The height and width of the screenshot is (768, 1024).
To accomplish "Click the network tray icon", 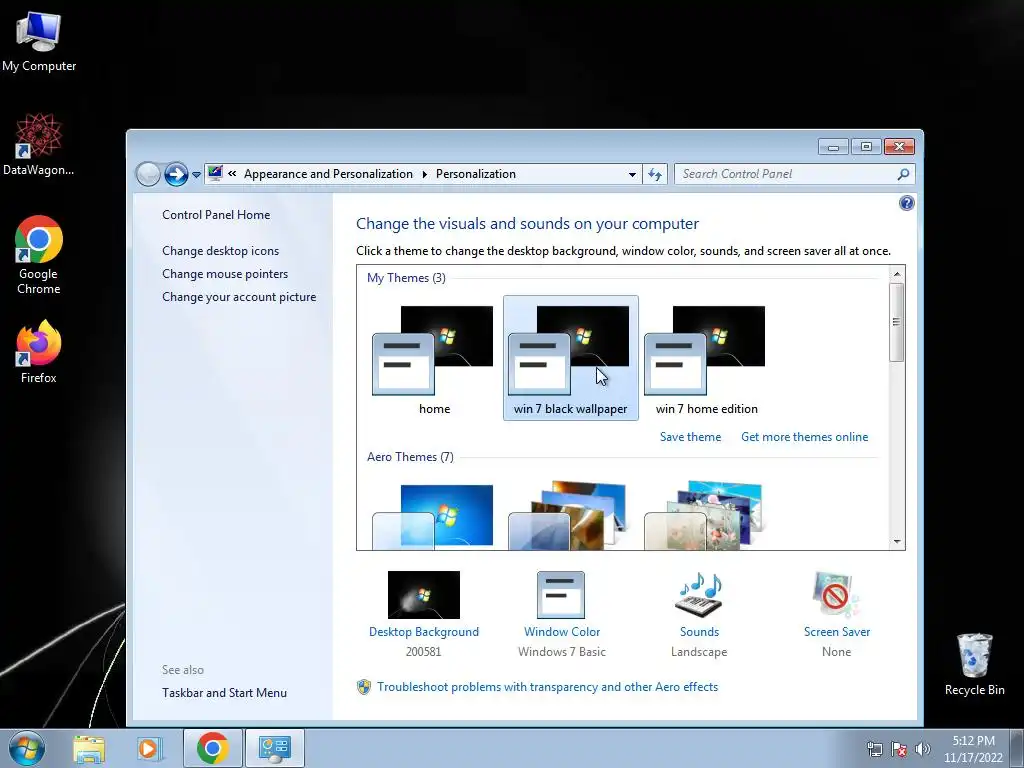I will 874,749.
